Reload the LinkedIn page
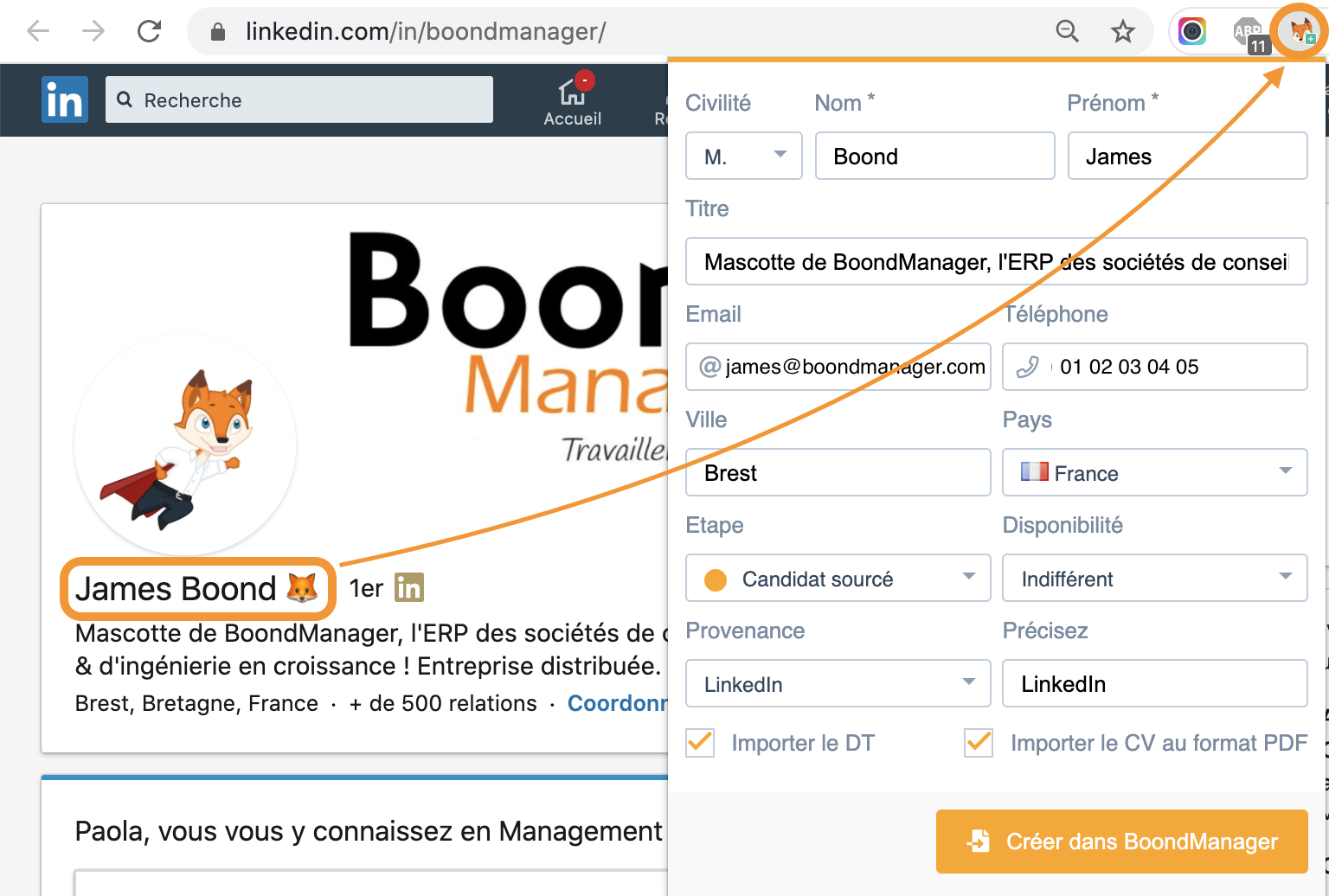 coord(150,31)
